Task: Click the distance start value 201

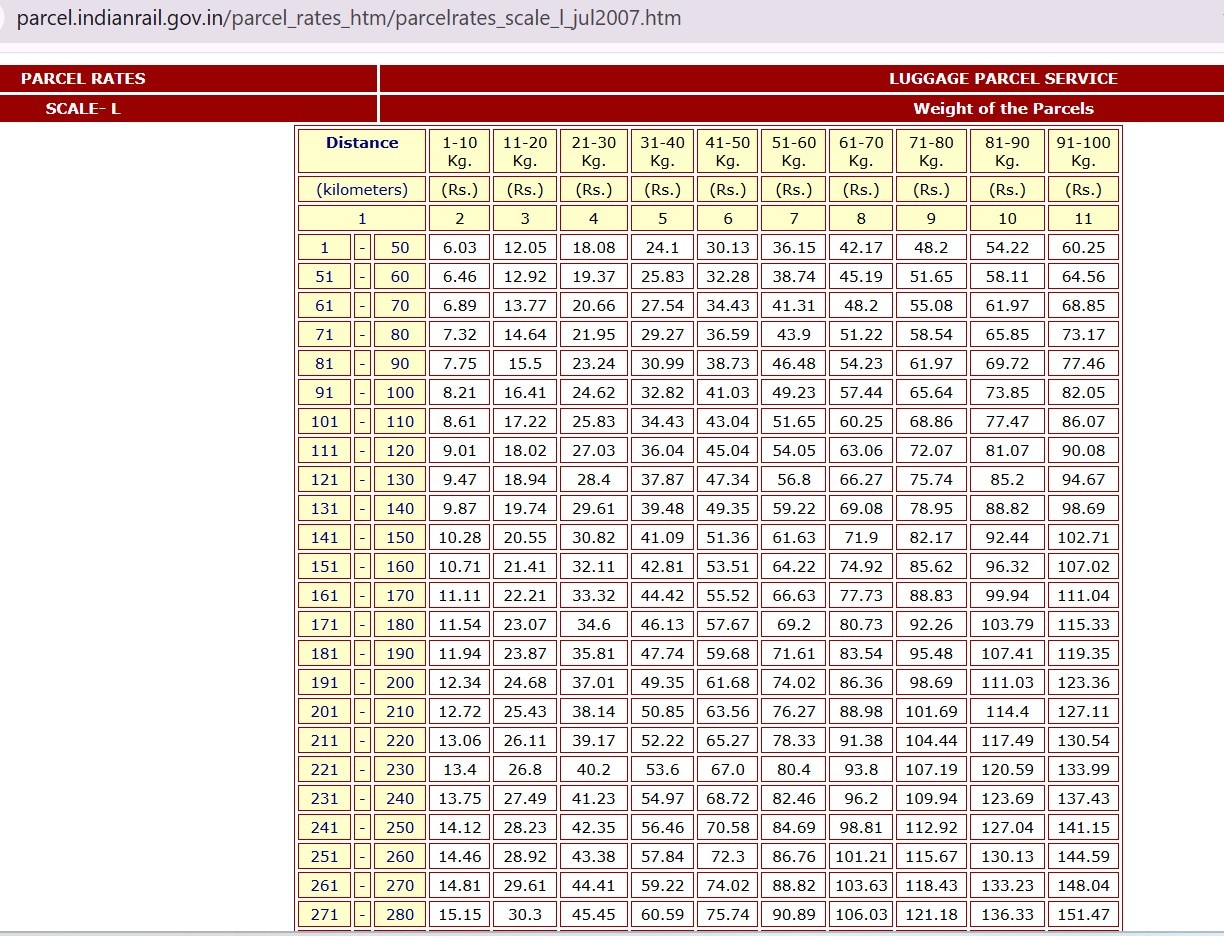Action: point(325,711)
